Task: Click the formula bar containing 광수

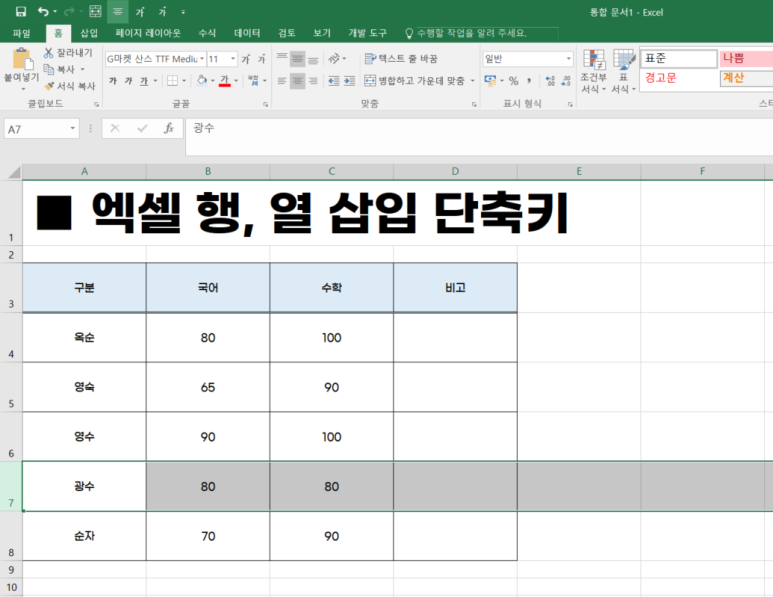Action: pyautogui.click(x=479, y=137)
